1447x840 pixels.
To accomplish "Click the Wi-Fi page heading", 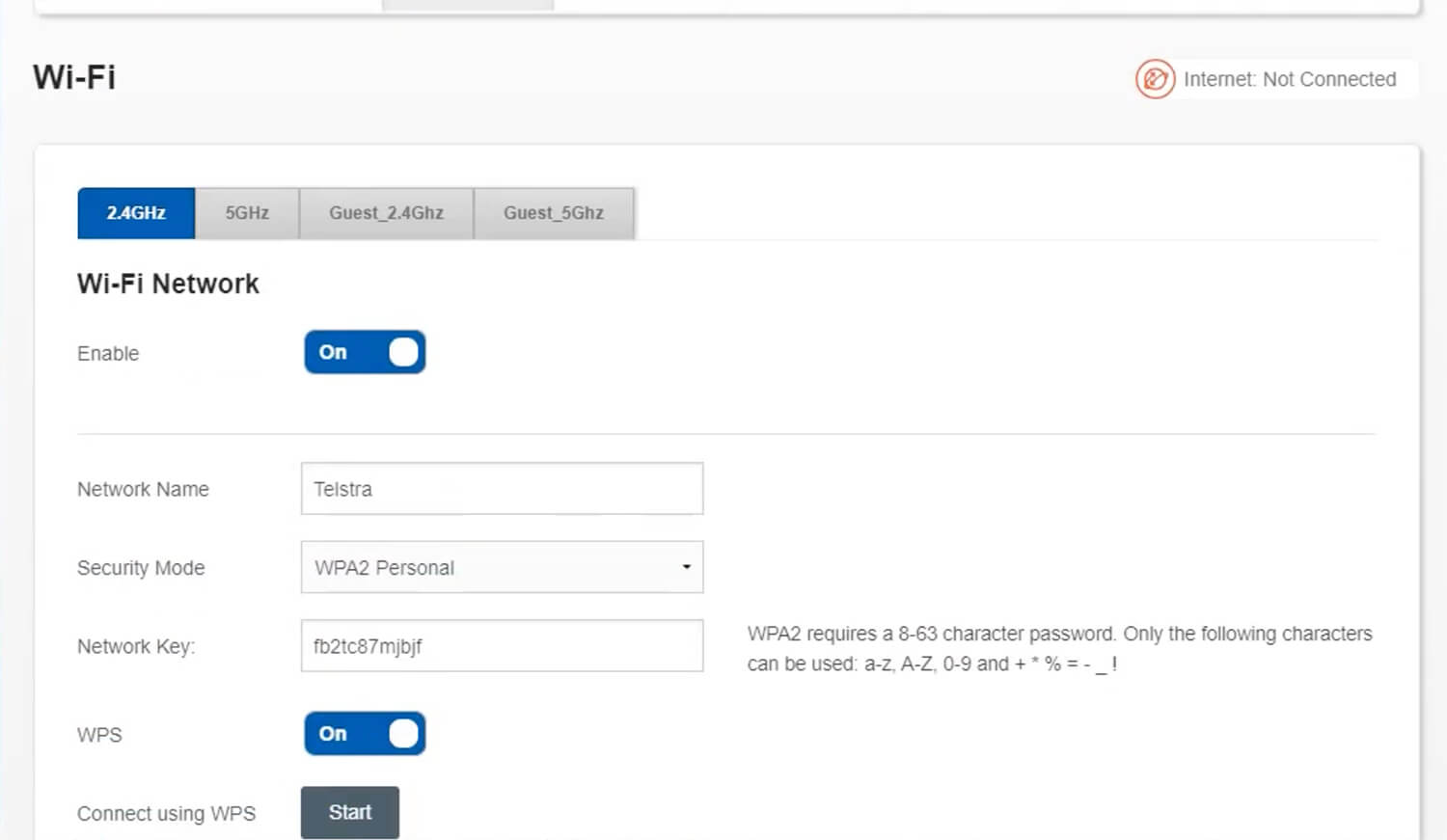I will 74,77.
